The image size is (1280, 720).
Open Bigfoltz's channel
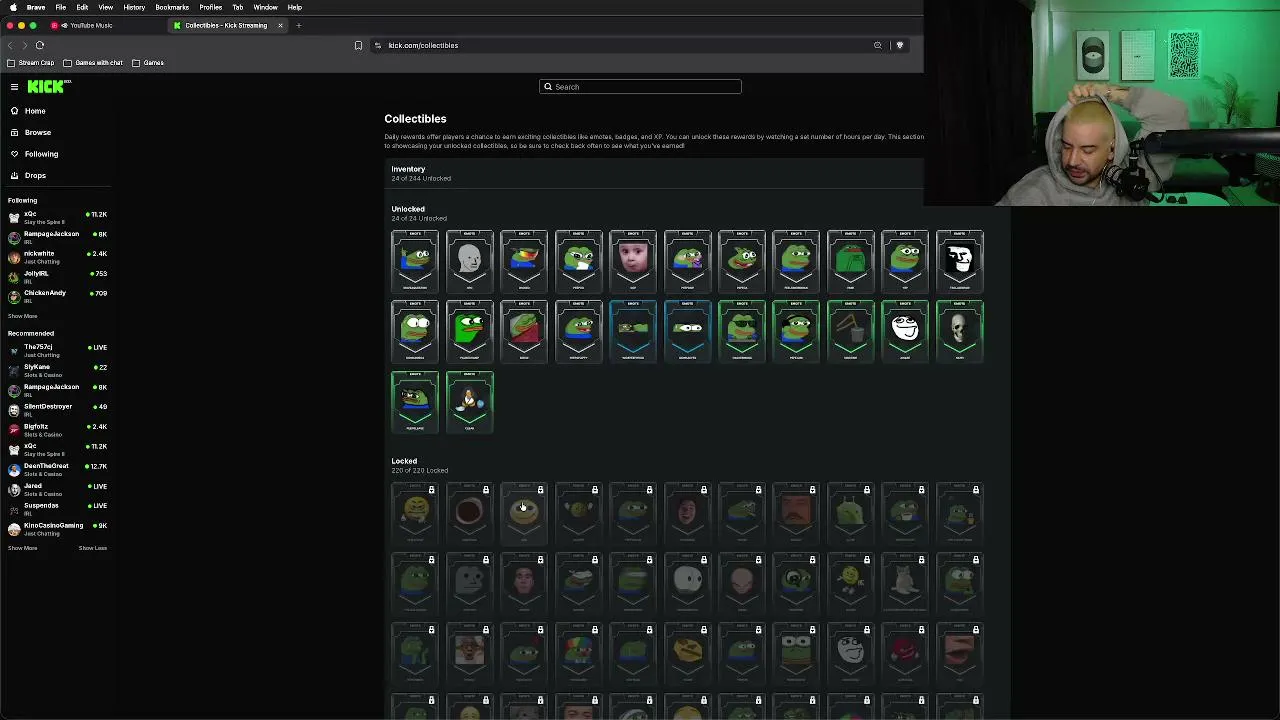(x=57, y=429)
